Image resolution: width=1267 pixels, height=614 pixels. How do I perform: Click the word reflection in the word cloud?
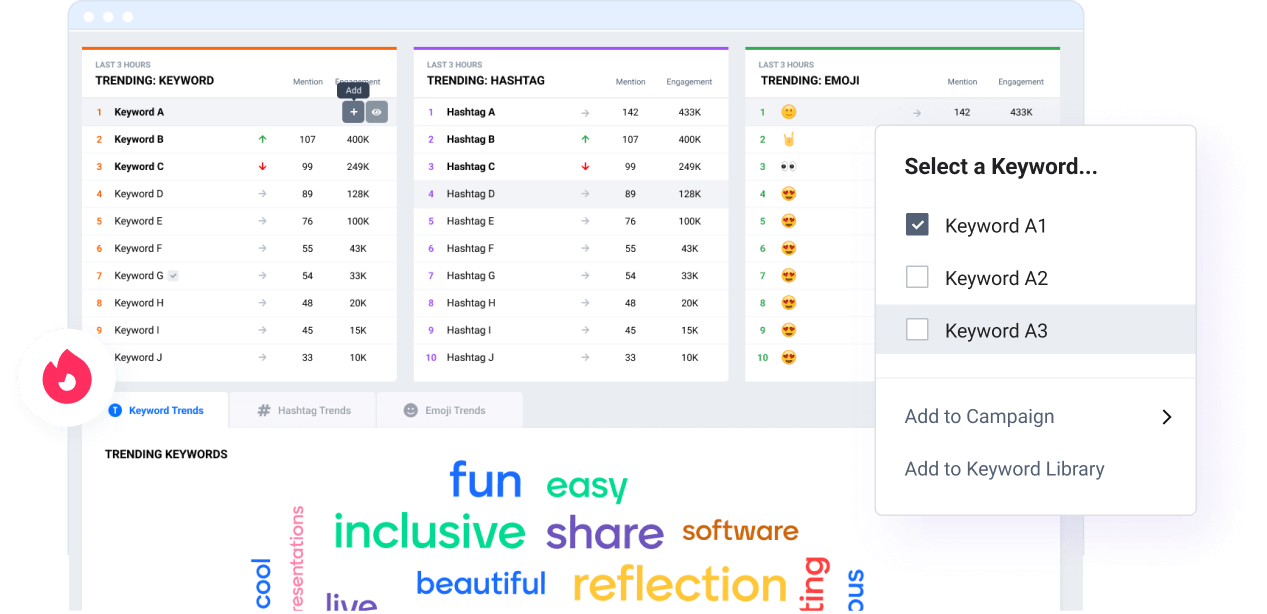tap(679, 584)
